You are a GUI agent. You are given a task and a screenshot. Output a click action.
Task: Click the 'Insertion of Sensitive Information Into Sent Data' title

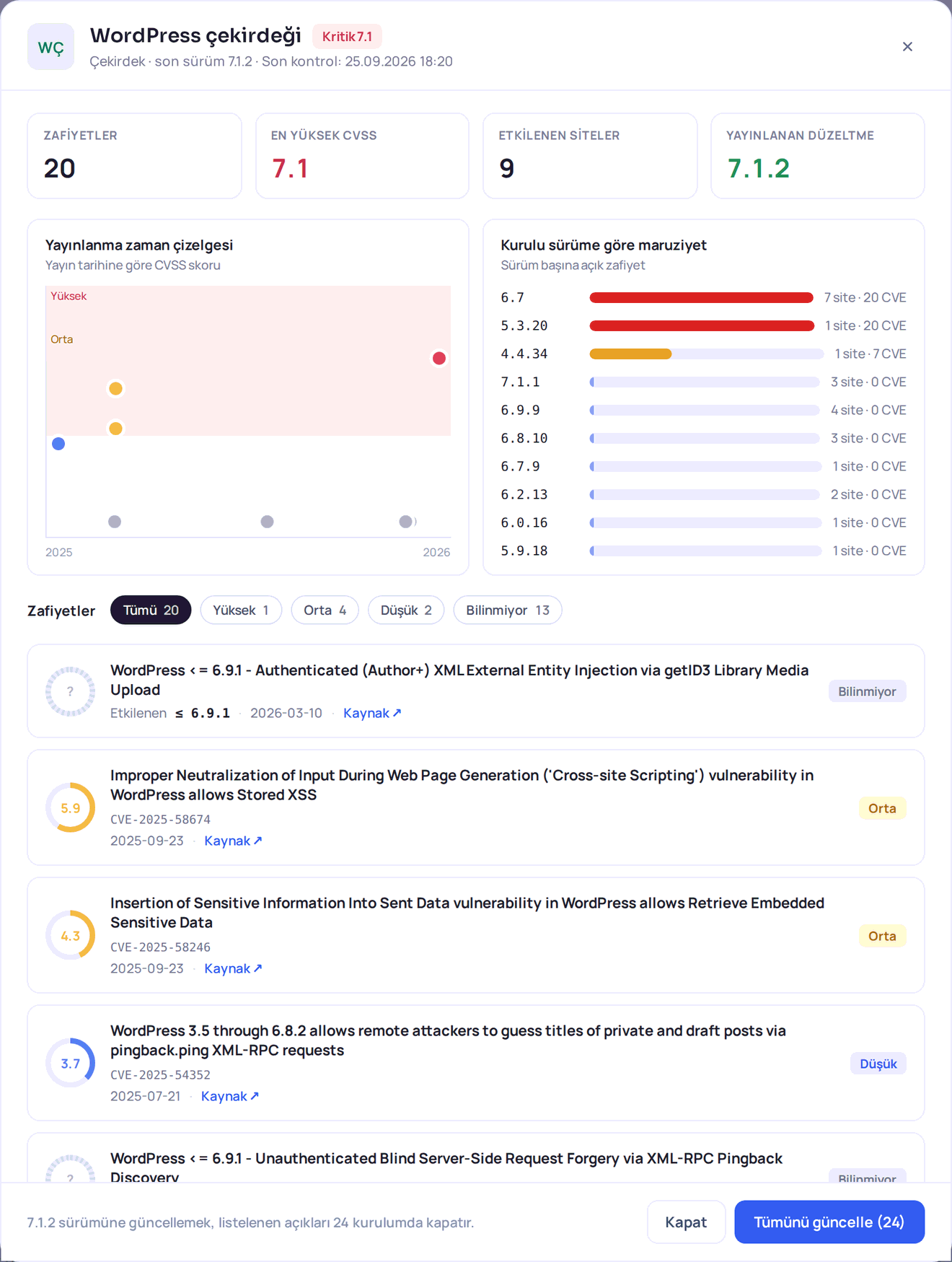(467, 913)
